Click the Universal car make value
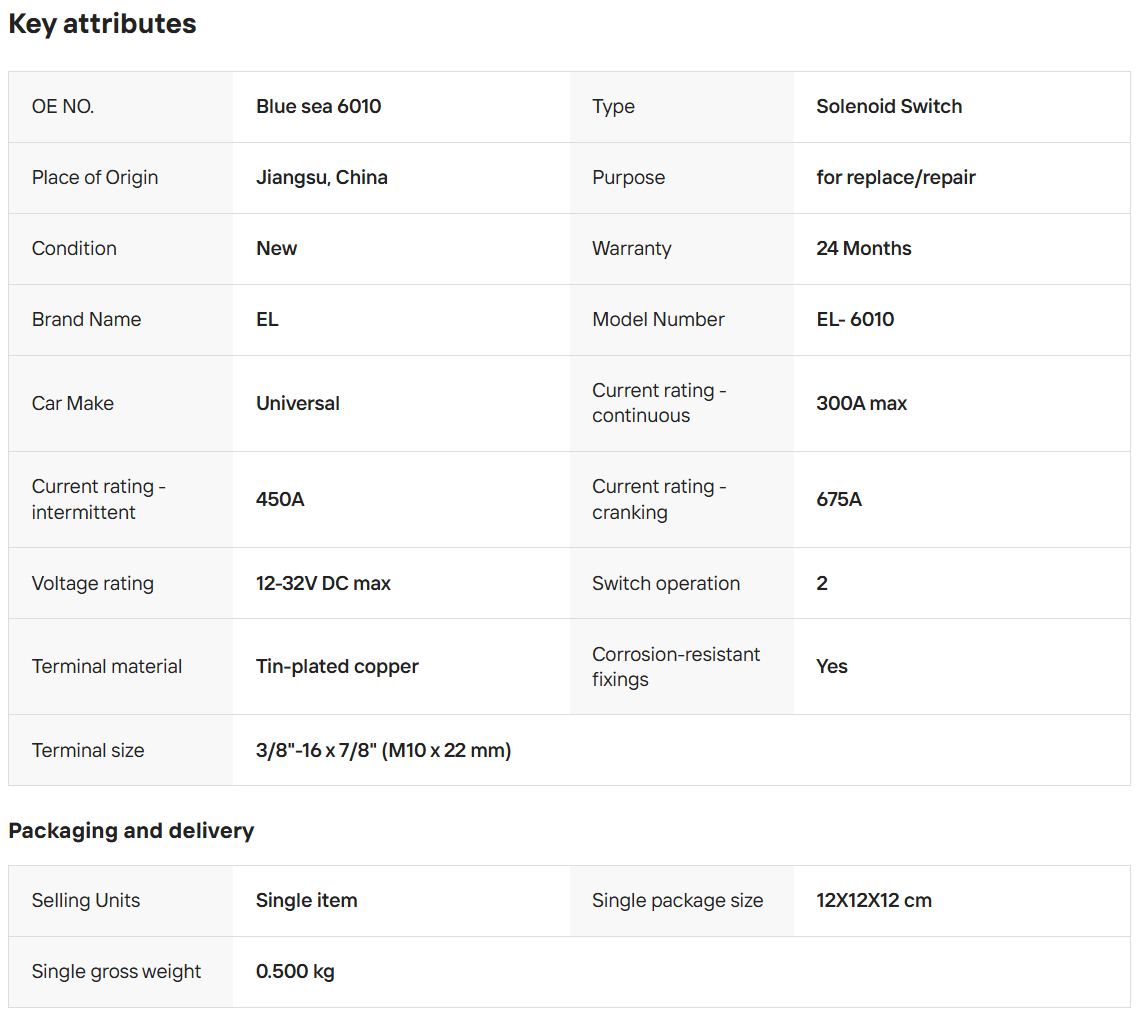1139x1017 pixels. point(297,403)
